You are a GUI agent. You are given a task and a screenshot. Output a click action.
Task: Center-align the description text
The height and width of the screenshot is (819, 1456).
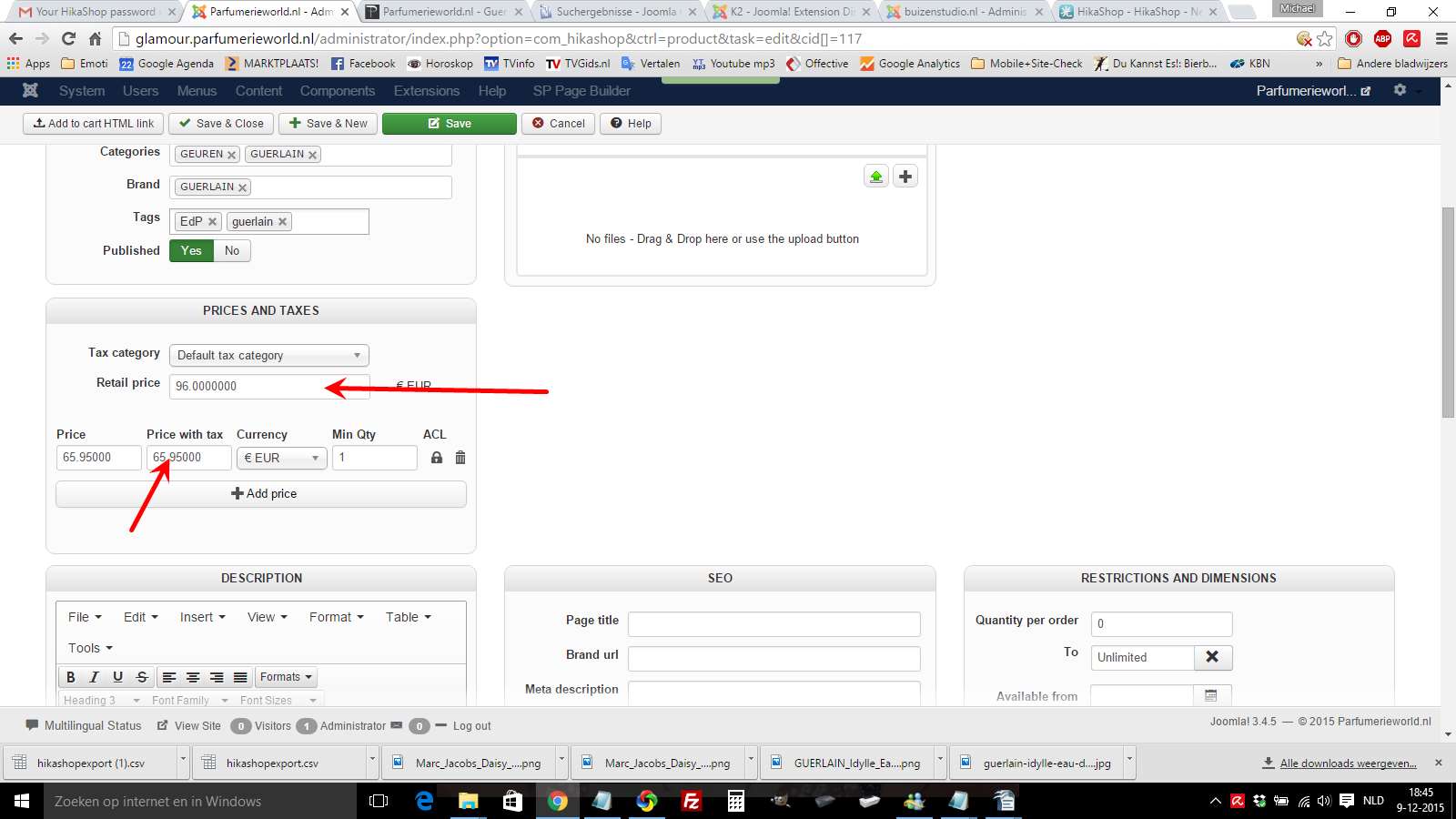click(193, 677)
